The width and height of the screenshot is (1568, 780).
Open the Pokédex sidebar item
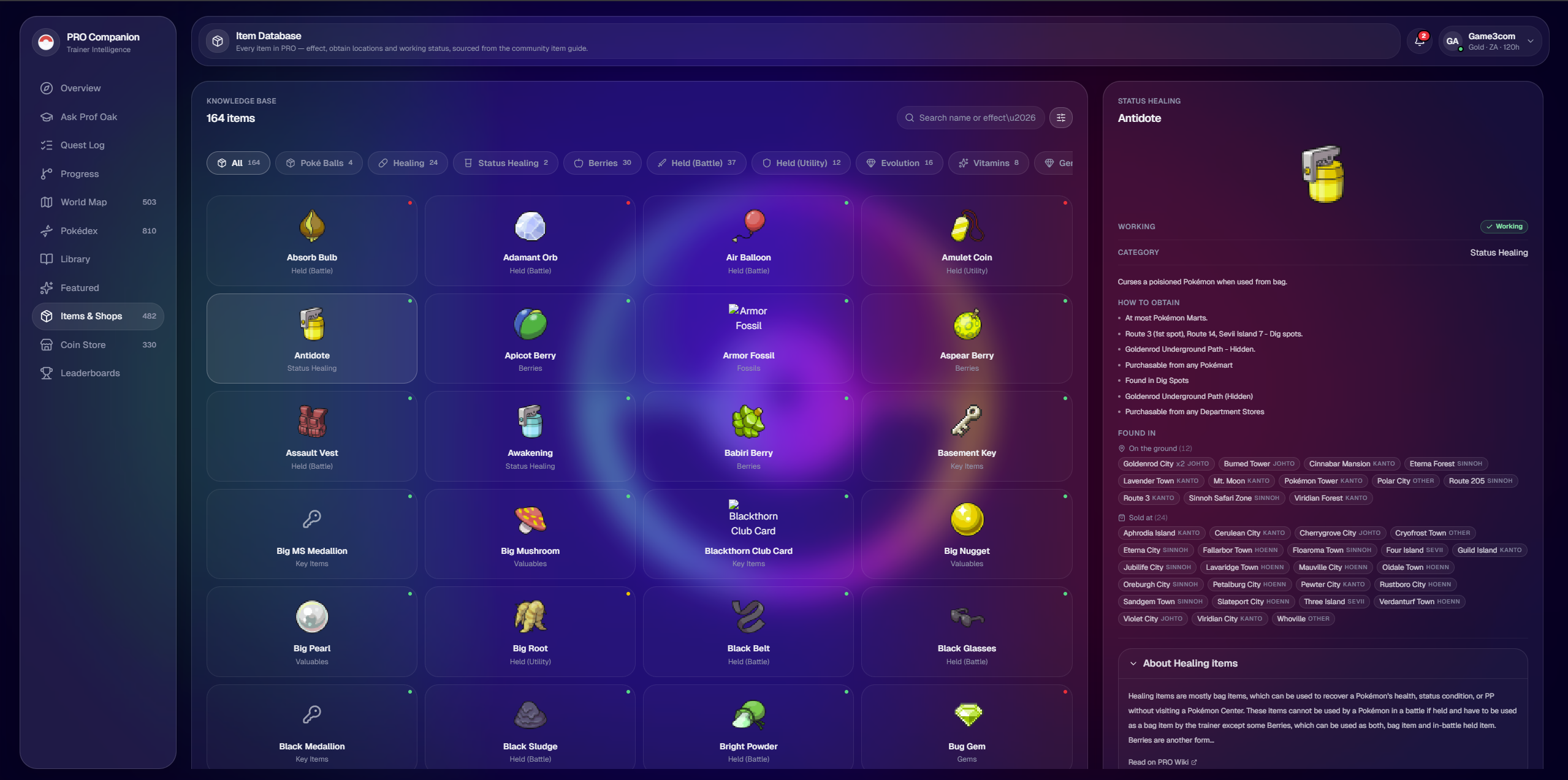tap(79, 231)
